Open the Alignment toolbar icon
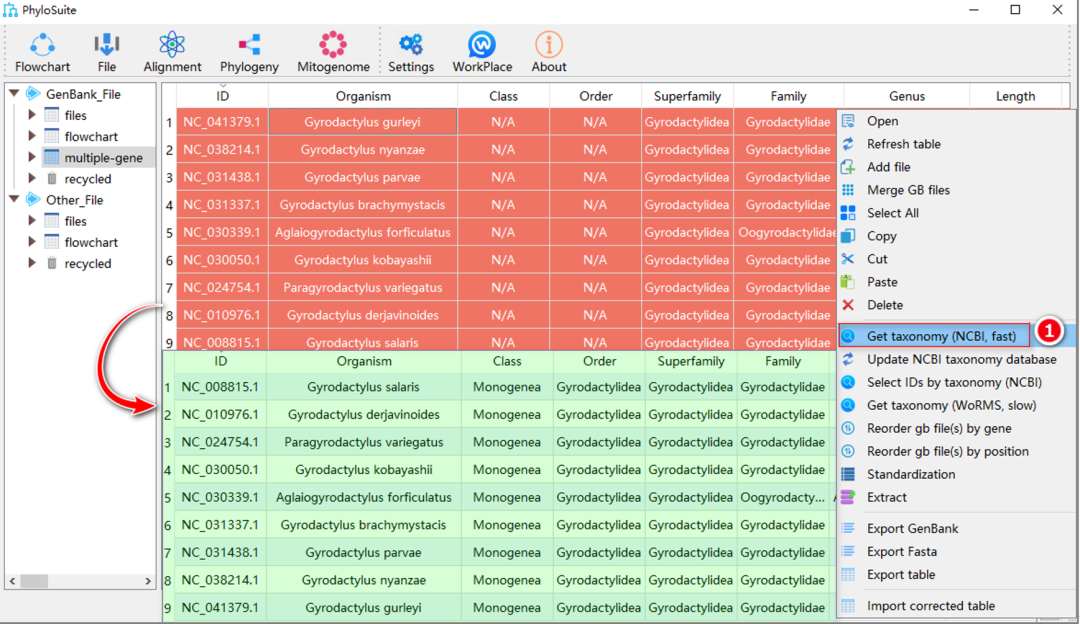The height and width of the screenshot is (624, 1080). [x=172, y=45]
